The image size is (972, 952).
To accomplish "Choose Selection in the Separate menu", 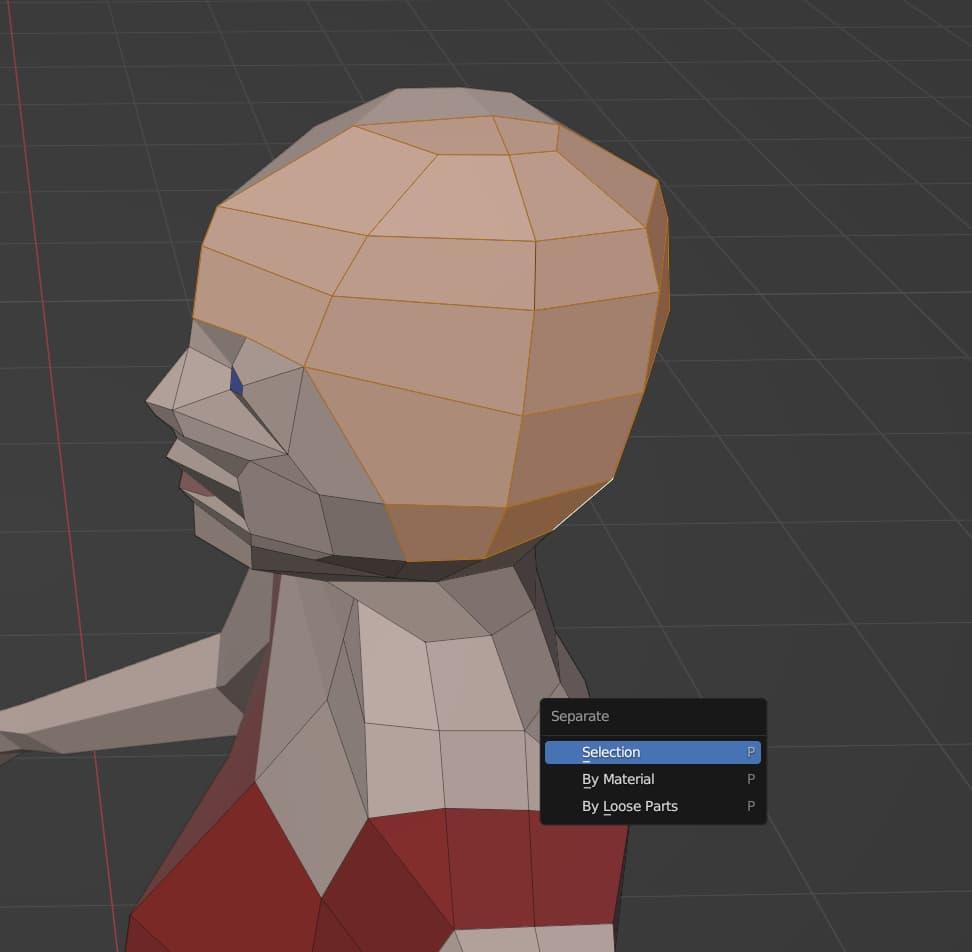I will pyautogui.click(x=653, y=752).
